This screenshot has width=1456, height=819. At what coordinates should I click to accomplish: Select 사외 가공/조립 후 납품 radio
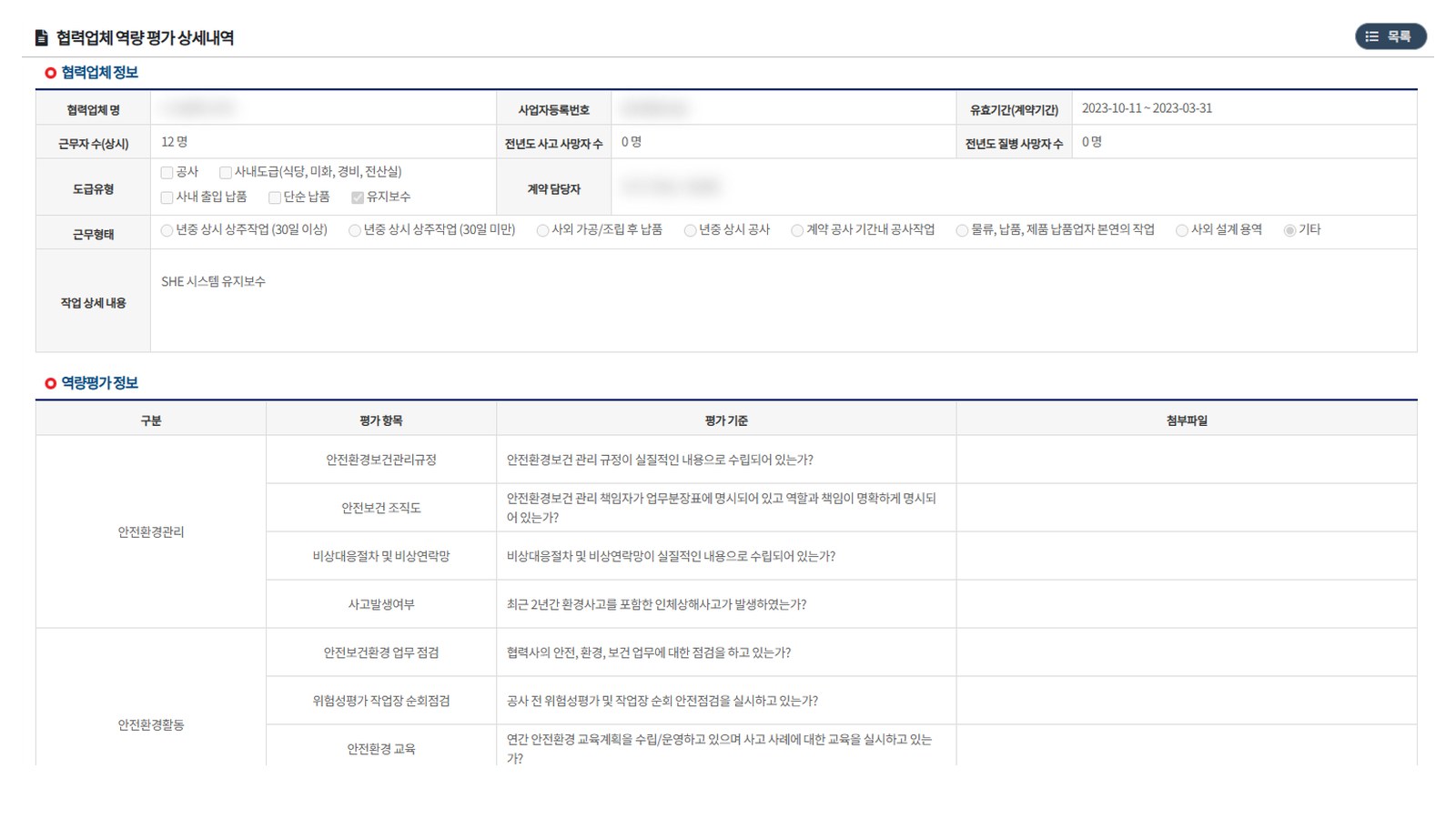pos(542,230)
